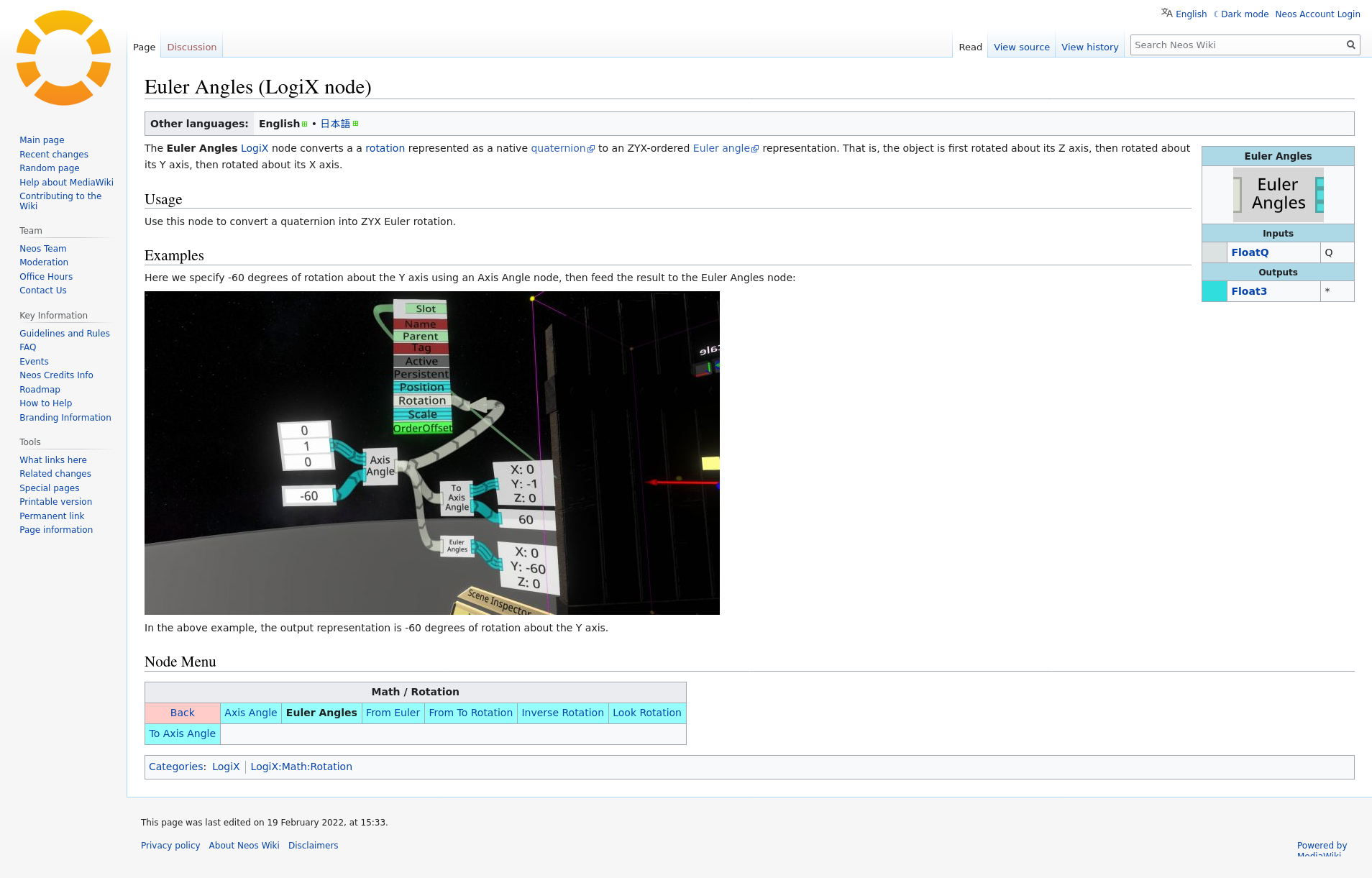Open the quaternion external link
The width and height of the screenshot is (1372, 878).
(558, 149)
